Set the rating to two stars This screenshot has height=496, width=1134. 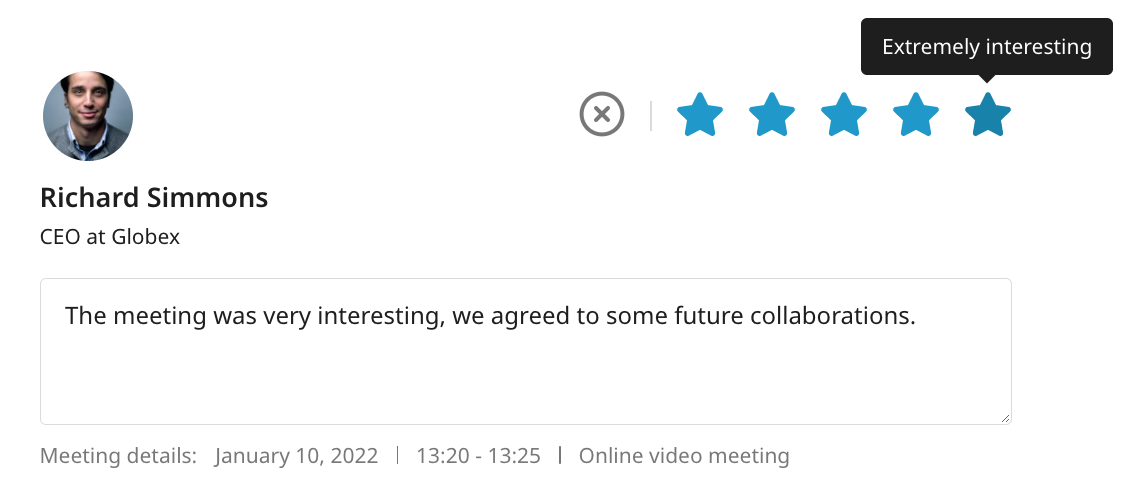pos(772,114)
